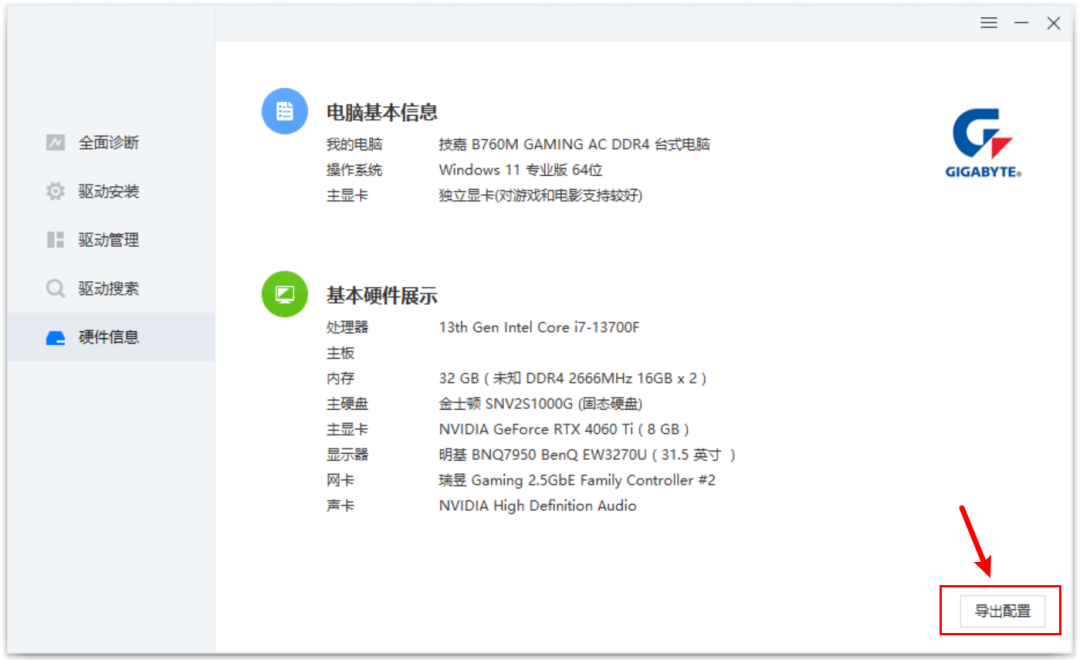
Task: Click the 明基 BNQ7950 BenQ EW3270U value
Action: 588,455
